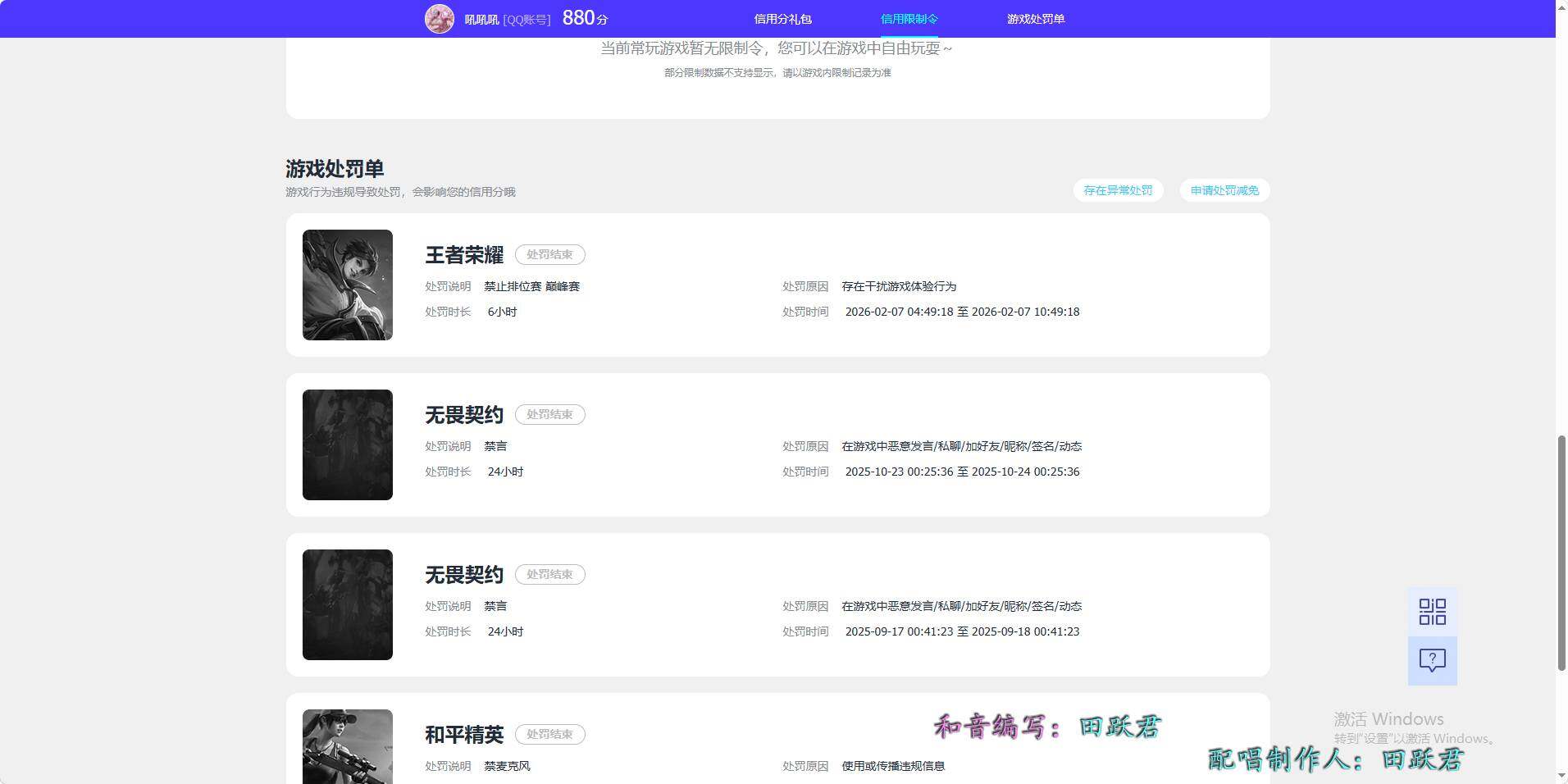
Task: Click the subtitle 游戏行为违规导致处罚
Action: (400, 192)
